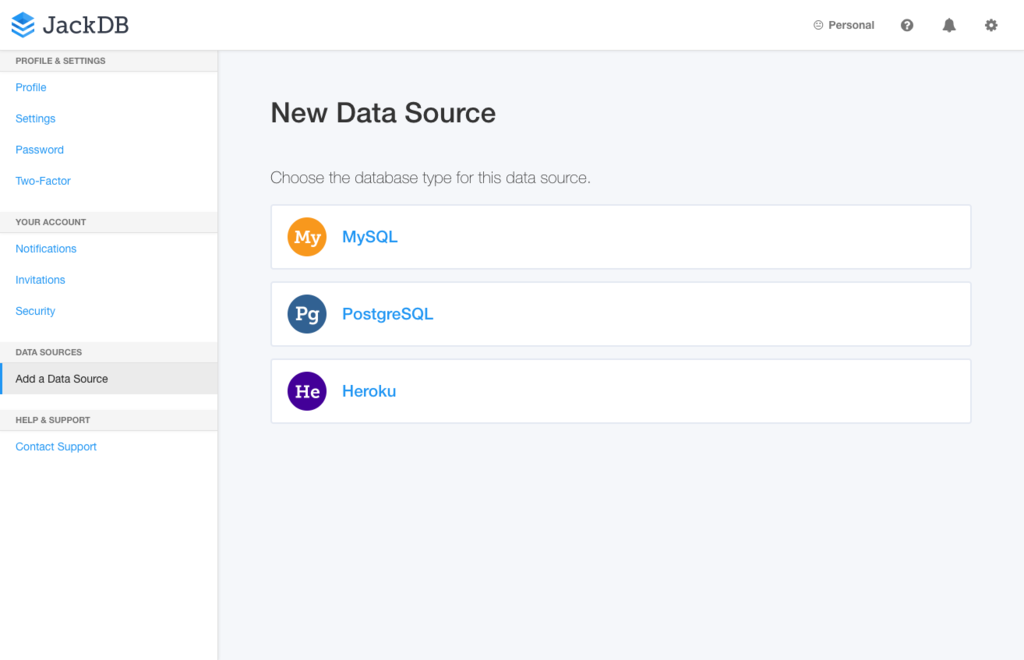Open Notifications in the sidebar
1024x660 pixels.
click(x=46, y=249)
